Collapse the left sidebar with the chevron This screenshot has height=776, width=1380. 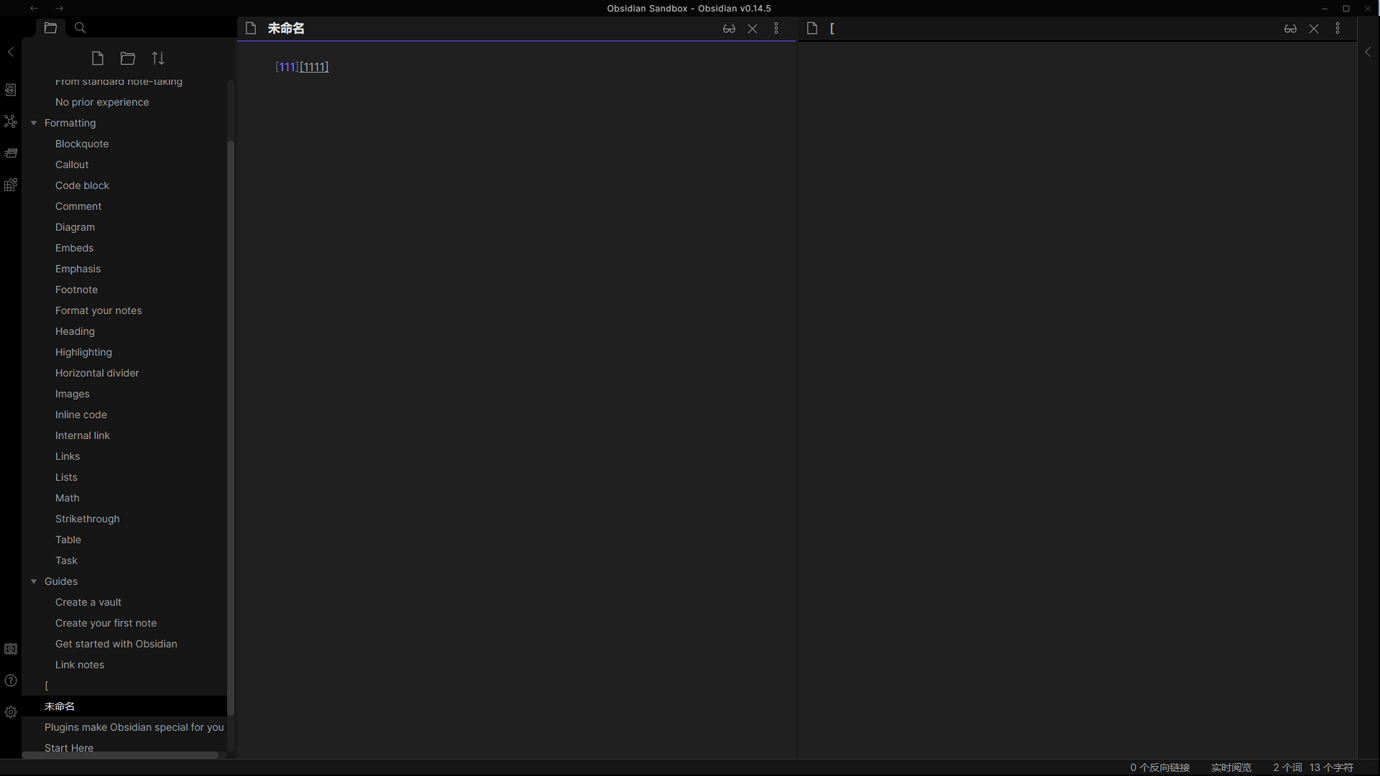coord(11,52)
